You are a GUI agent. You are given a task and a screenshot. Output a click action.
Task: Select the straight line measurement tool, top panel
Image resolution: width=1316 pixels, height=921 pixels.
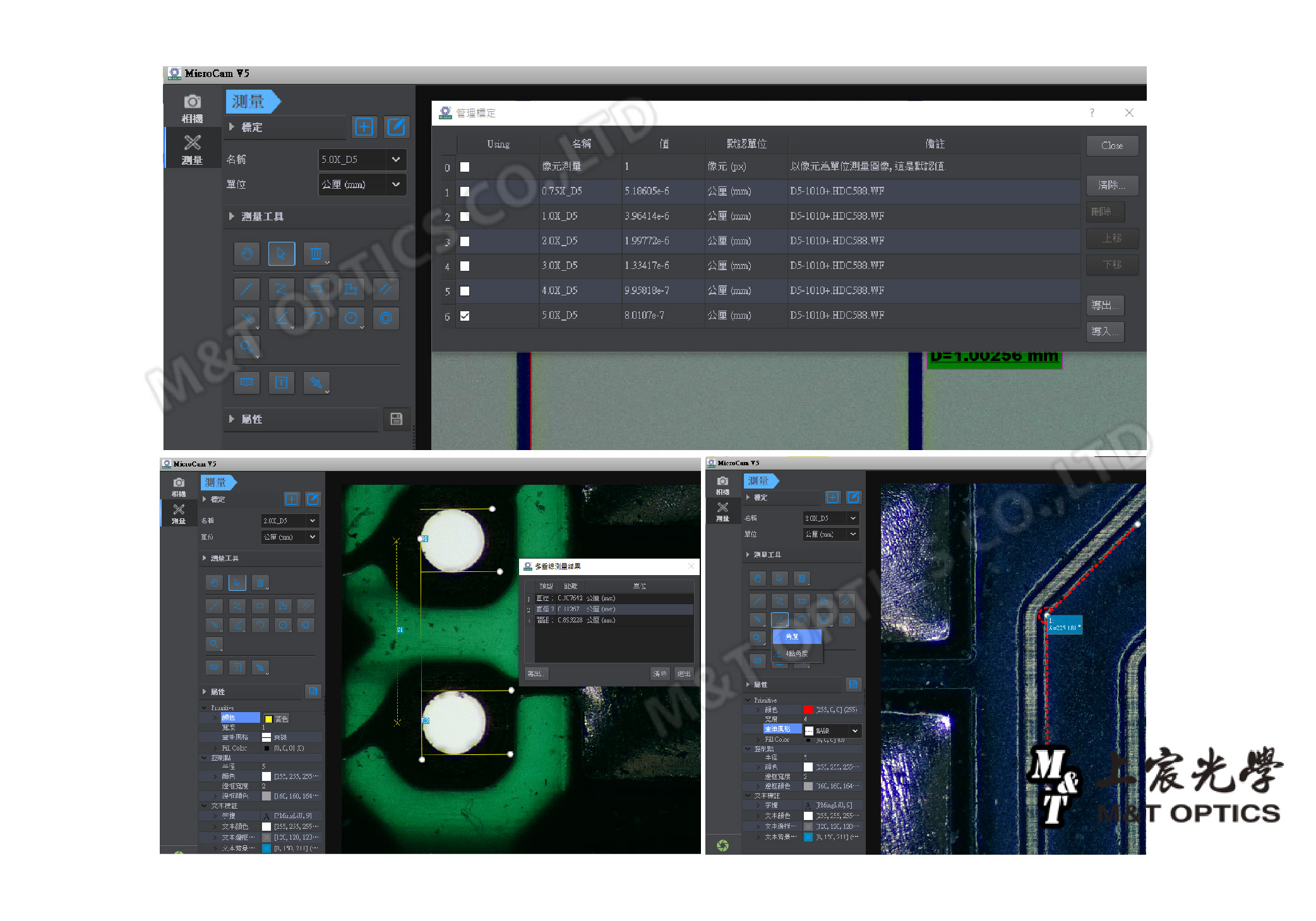[x=247, y=289]
